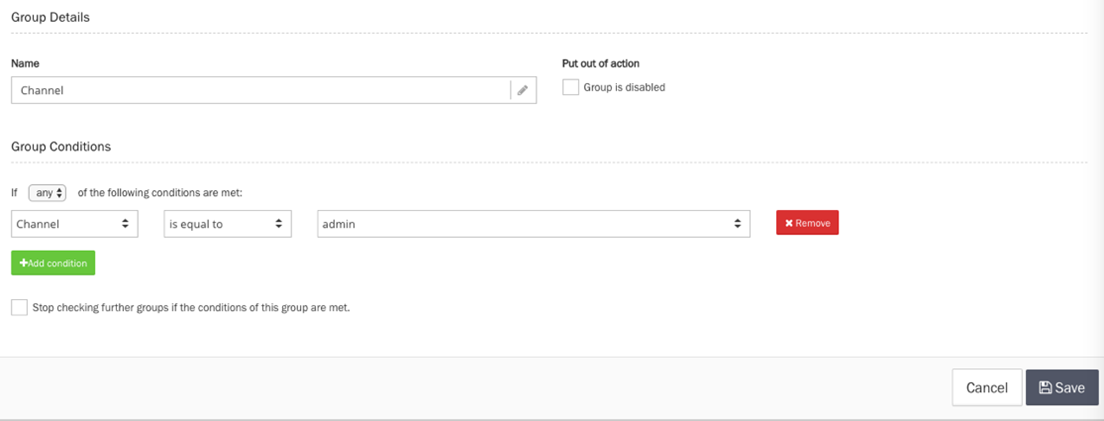Click the Group Details section heading
The height and width of the screenshot is (421, 1104).
49,18
